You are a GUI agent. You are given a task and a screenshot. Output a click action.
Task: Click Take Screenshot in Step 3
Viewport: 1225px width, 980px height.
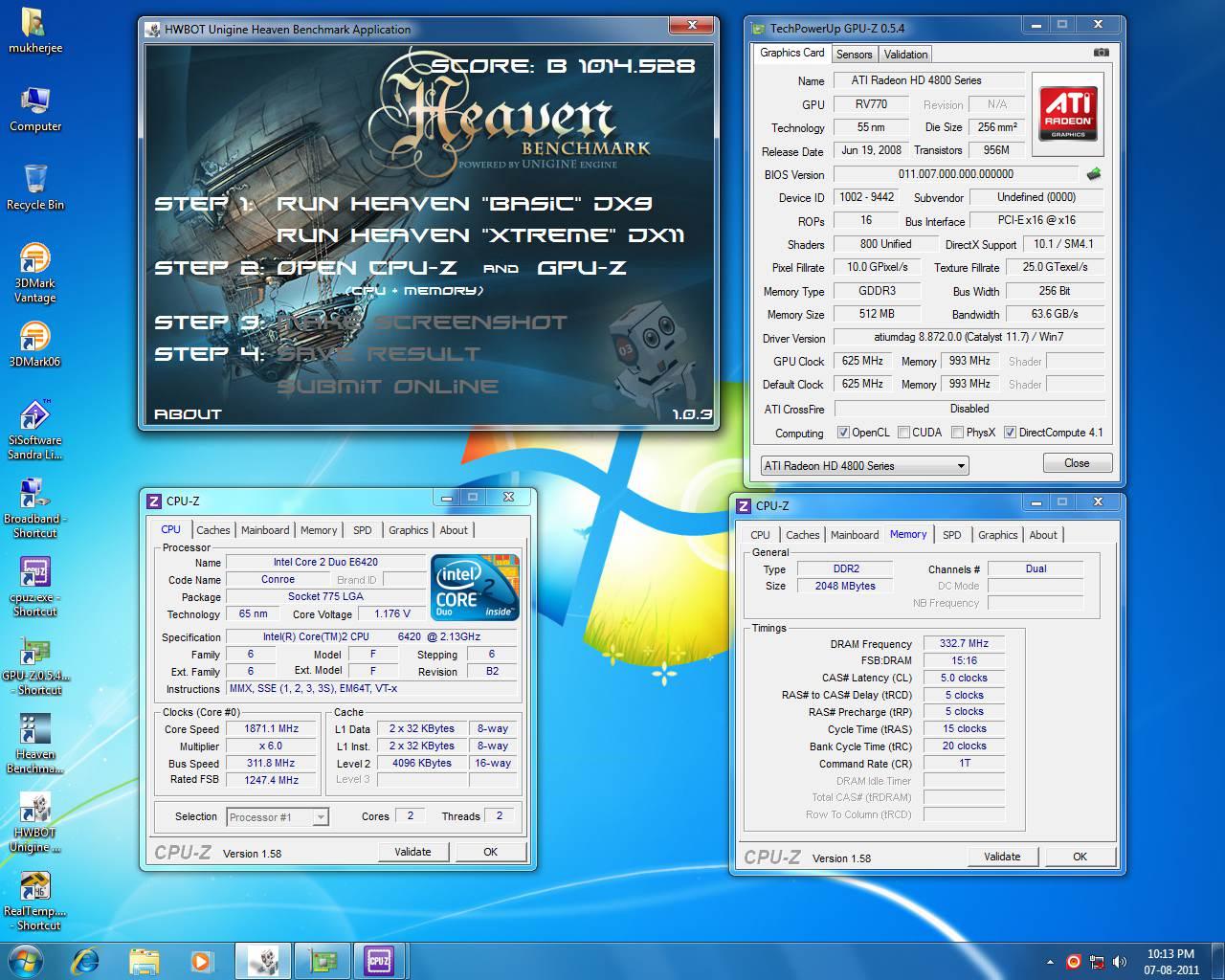pyautogui.click(x=422, y=323)
